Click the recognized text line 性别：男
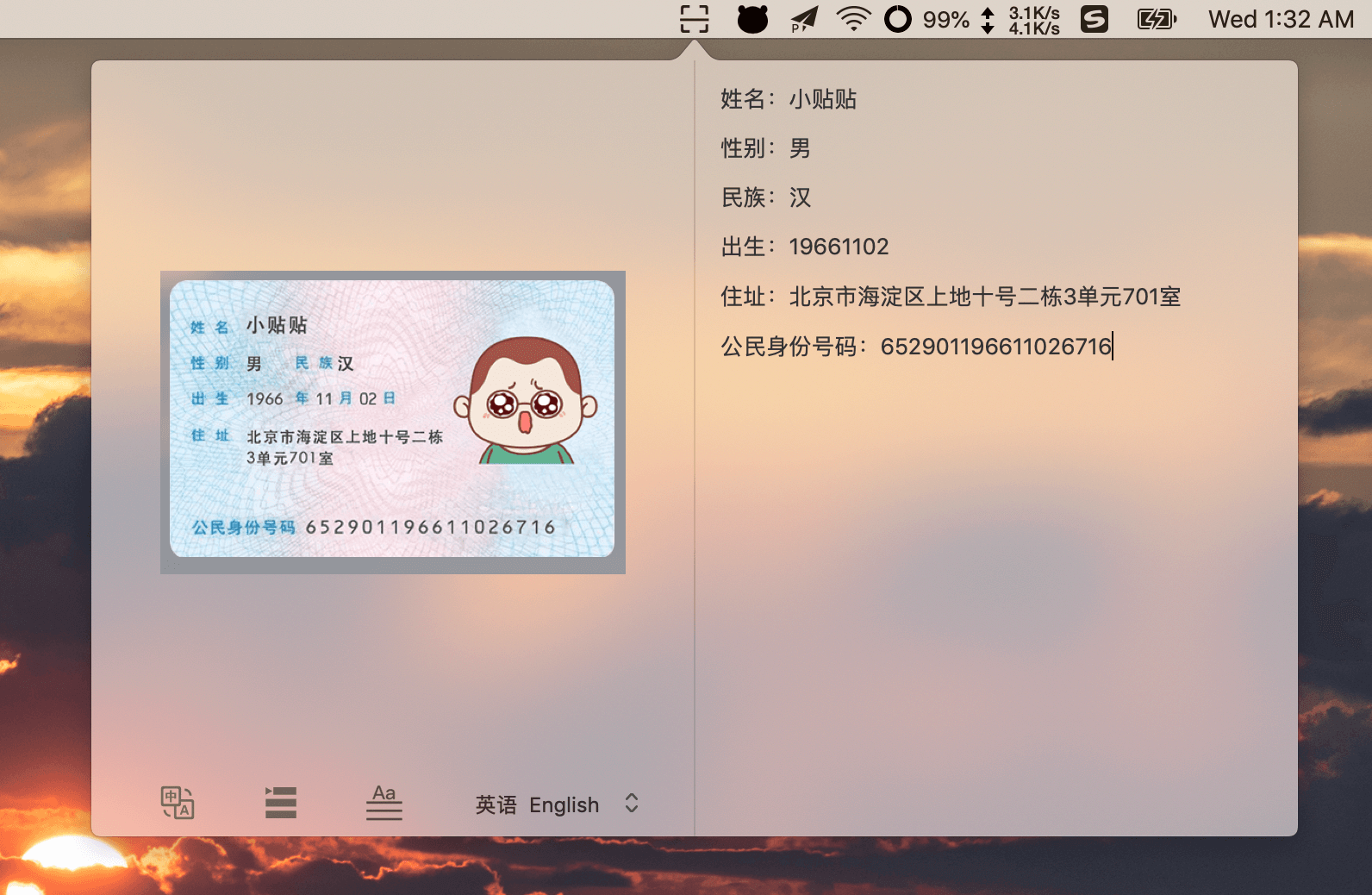This screenshot has height=895, width=1372. coord(765,148)
